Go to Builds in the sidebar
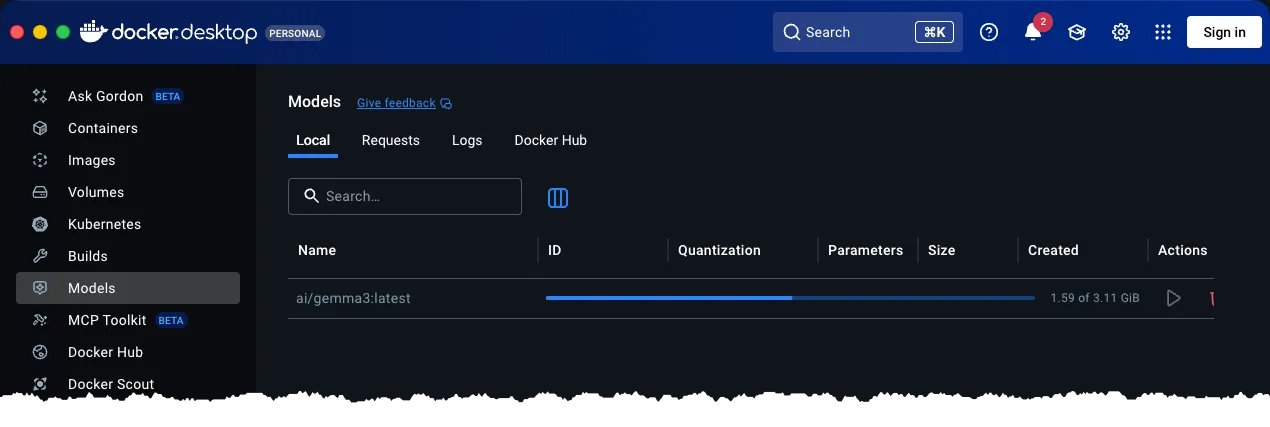The image size is (1270, 427). pyautogui.click(x=87, y=256)
